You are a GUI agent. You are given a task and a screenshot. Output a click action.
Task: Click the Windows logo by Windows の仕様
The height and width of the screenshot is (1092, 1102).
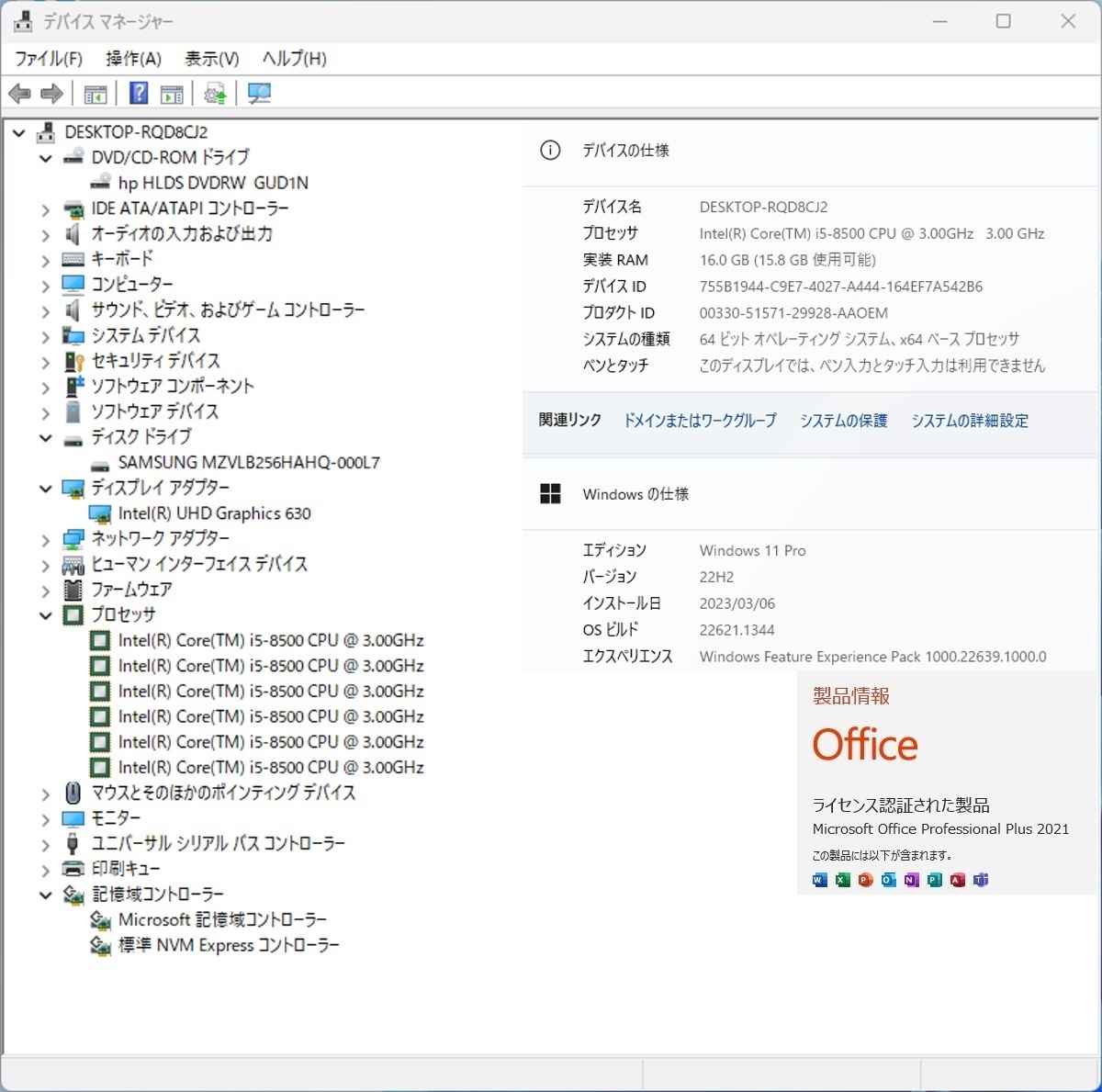(550, 494)
